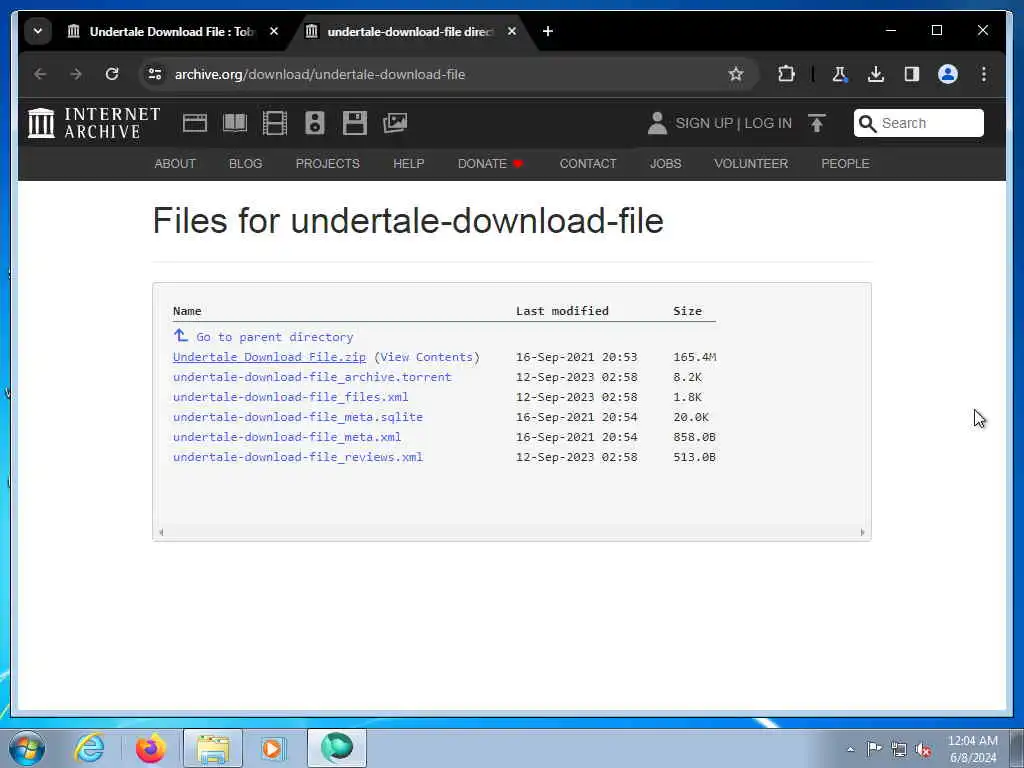Open Windows Media Player from taskbar
The width and height of the screenshot is (1024, 768).
coord(272,748)
